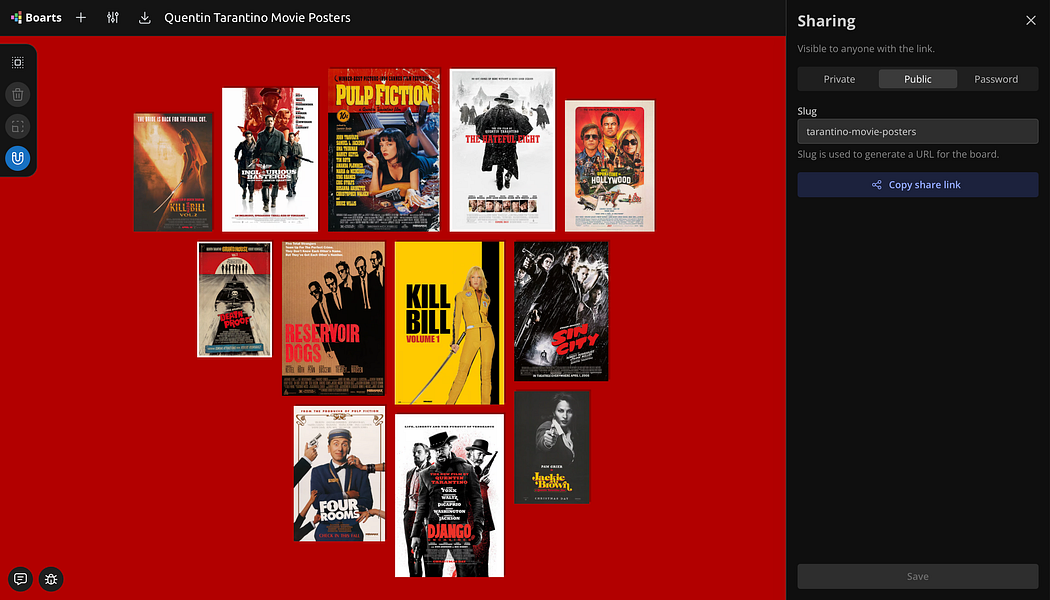Choose Password visibility option
The image size is (1050, 600).
(996, 79)
